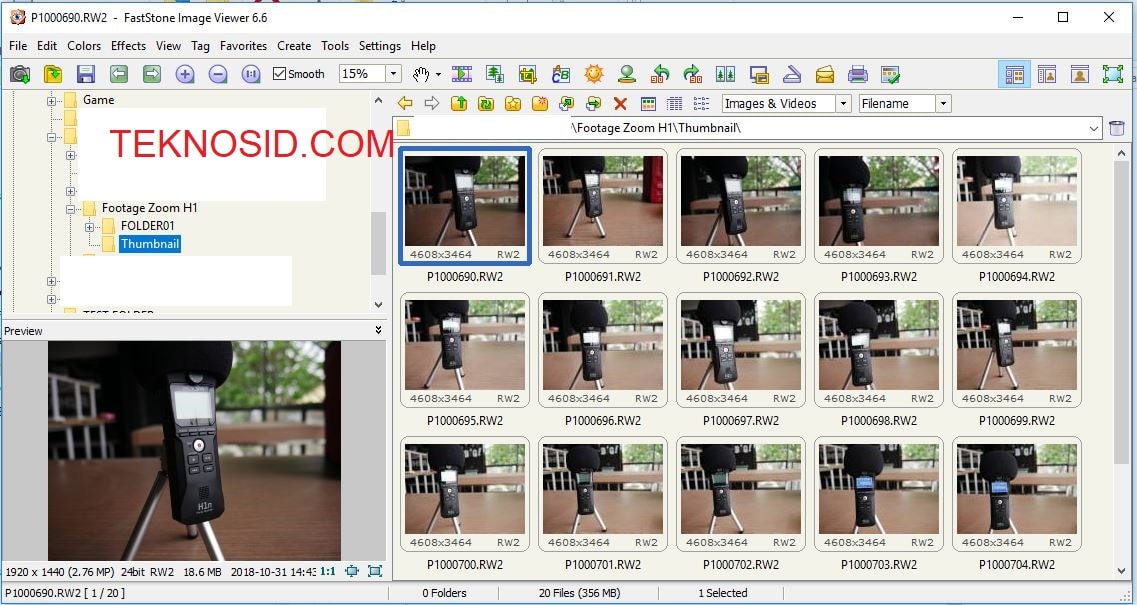Switch to details view mode

point(674,104)
